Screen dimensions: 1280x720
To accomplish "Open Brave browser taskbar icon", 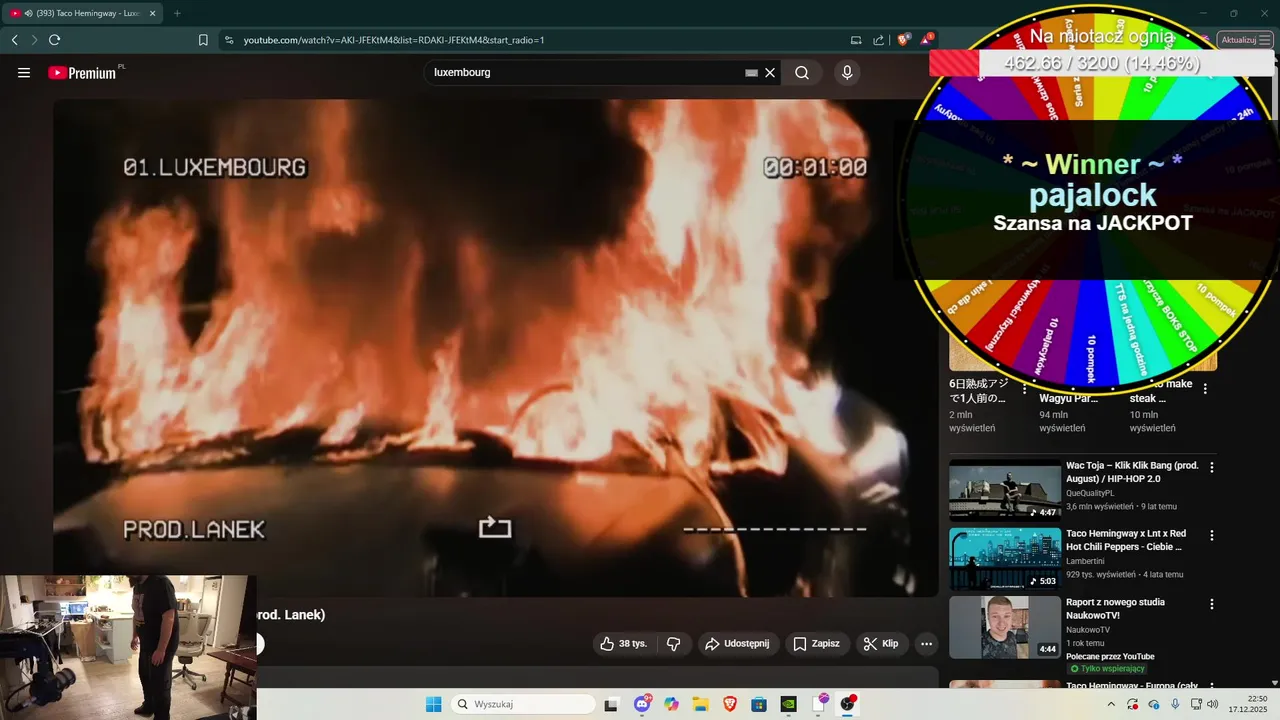I will coord(729,704).
